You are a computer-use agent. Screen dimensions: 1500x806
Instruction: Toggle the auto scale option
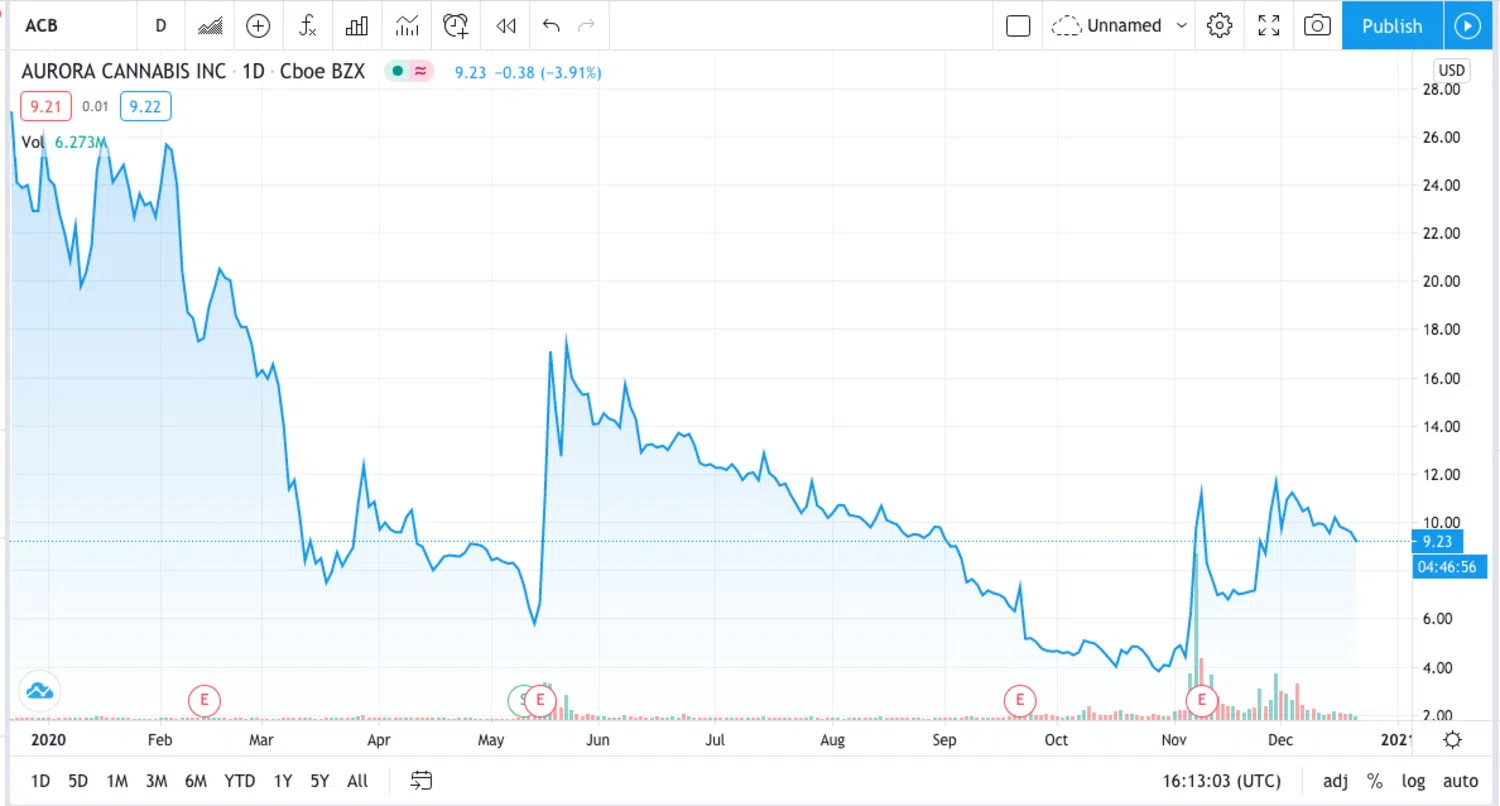coord(1461,781)
